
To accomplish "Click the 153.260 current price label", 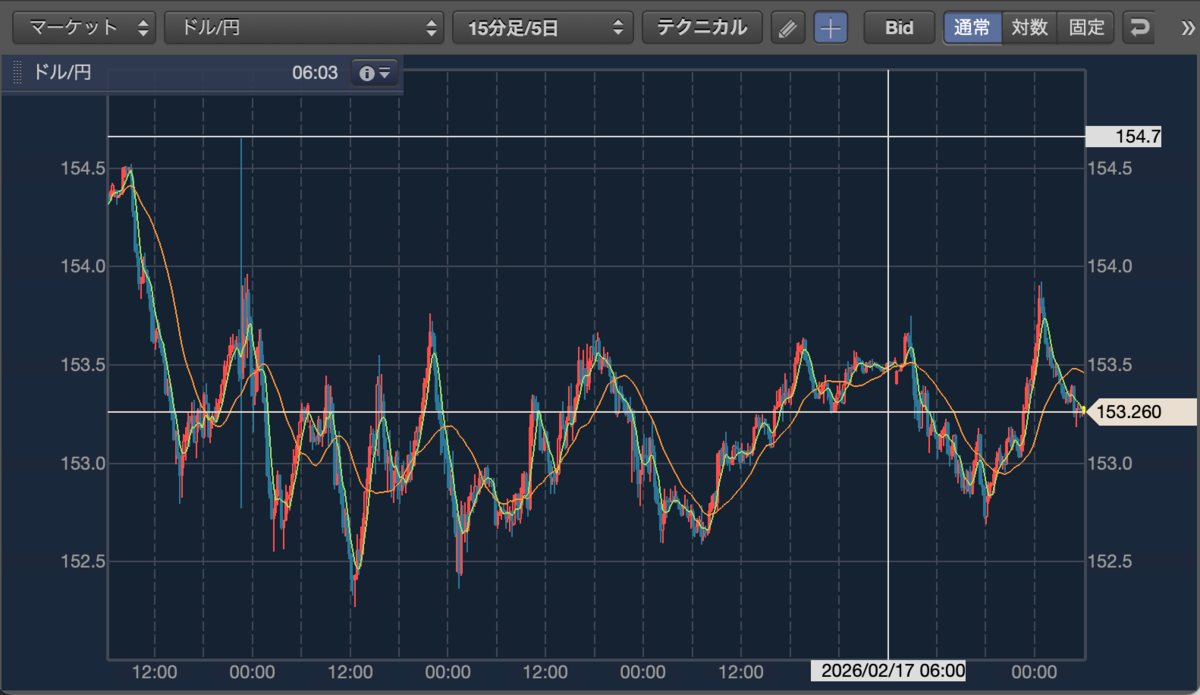I will [x=1140, y=411].
